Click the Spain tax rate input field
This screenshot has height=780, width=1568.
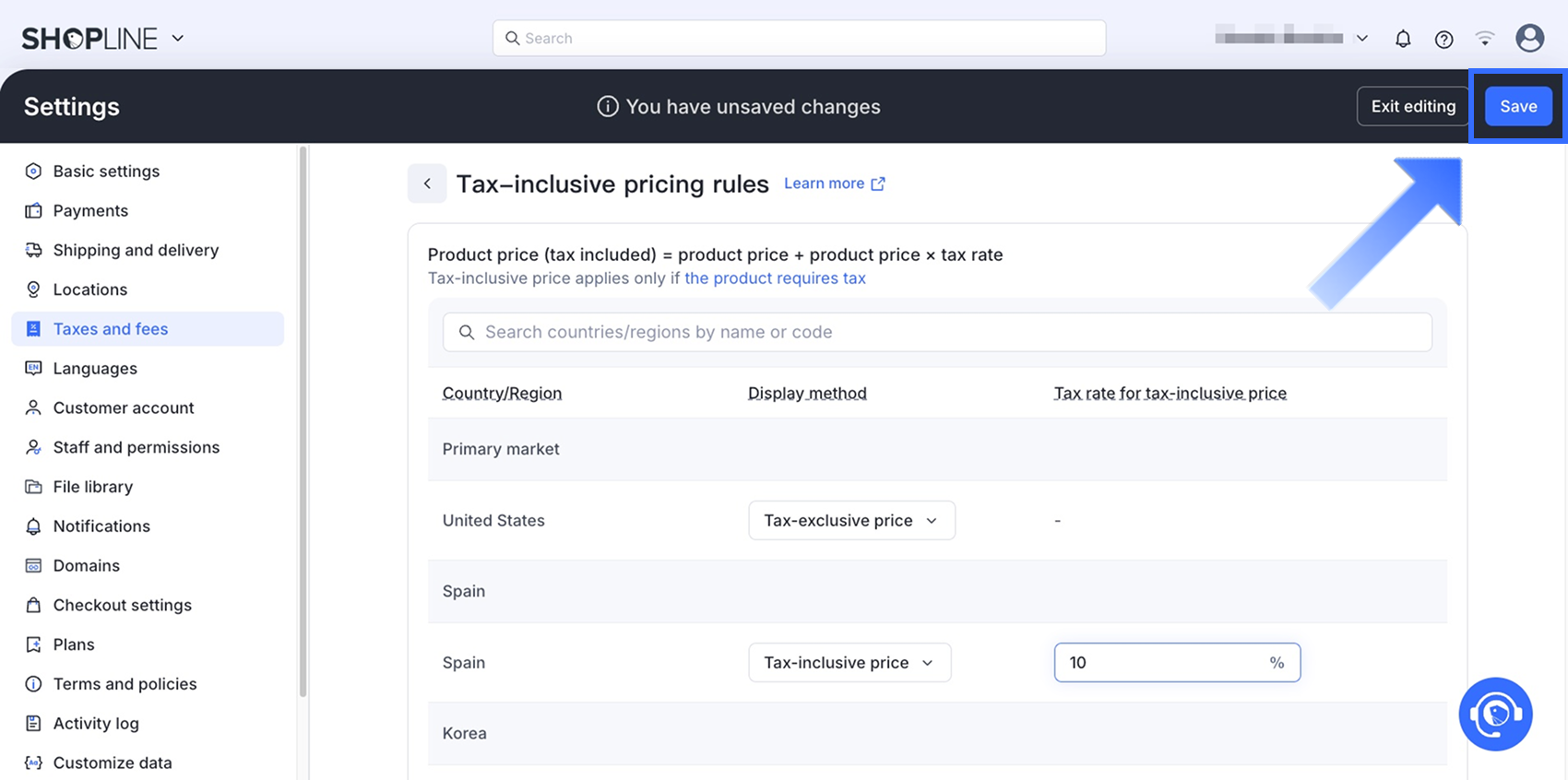coord(1164,662)
